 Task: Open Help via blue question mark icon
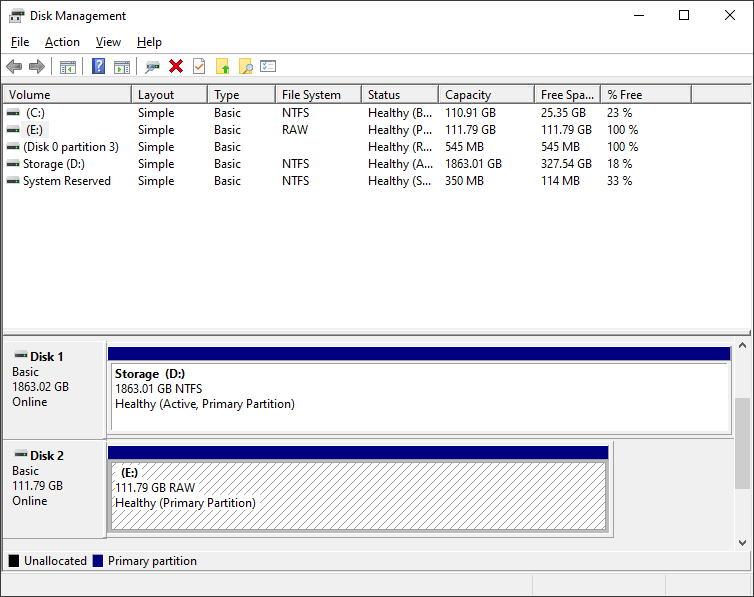[x=99, y=67]
